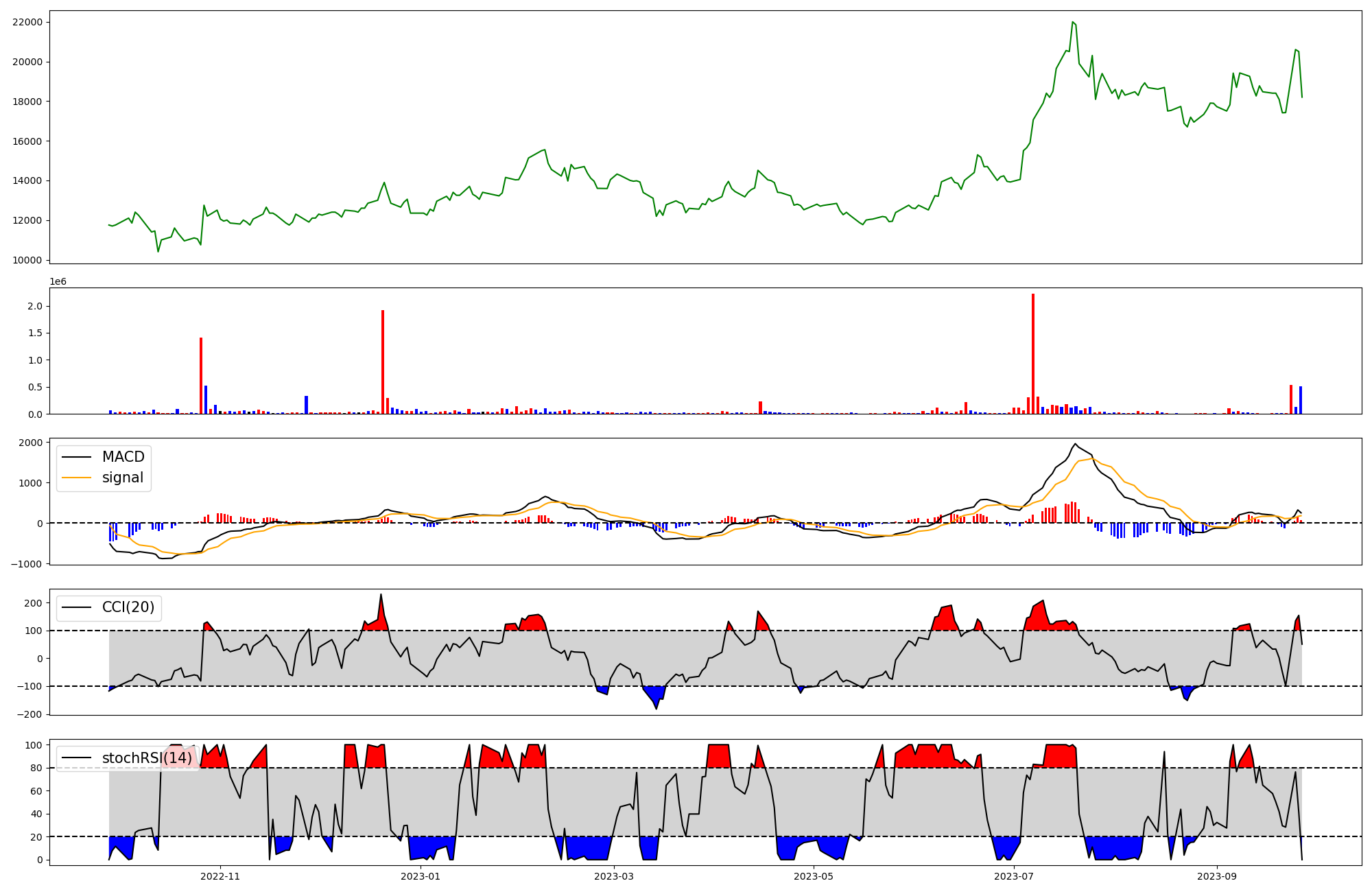Click the 2023-01 date tick label
The width and height of the screenshot is (1372, 892).
(x=420, y=876)
